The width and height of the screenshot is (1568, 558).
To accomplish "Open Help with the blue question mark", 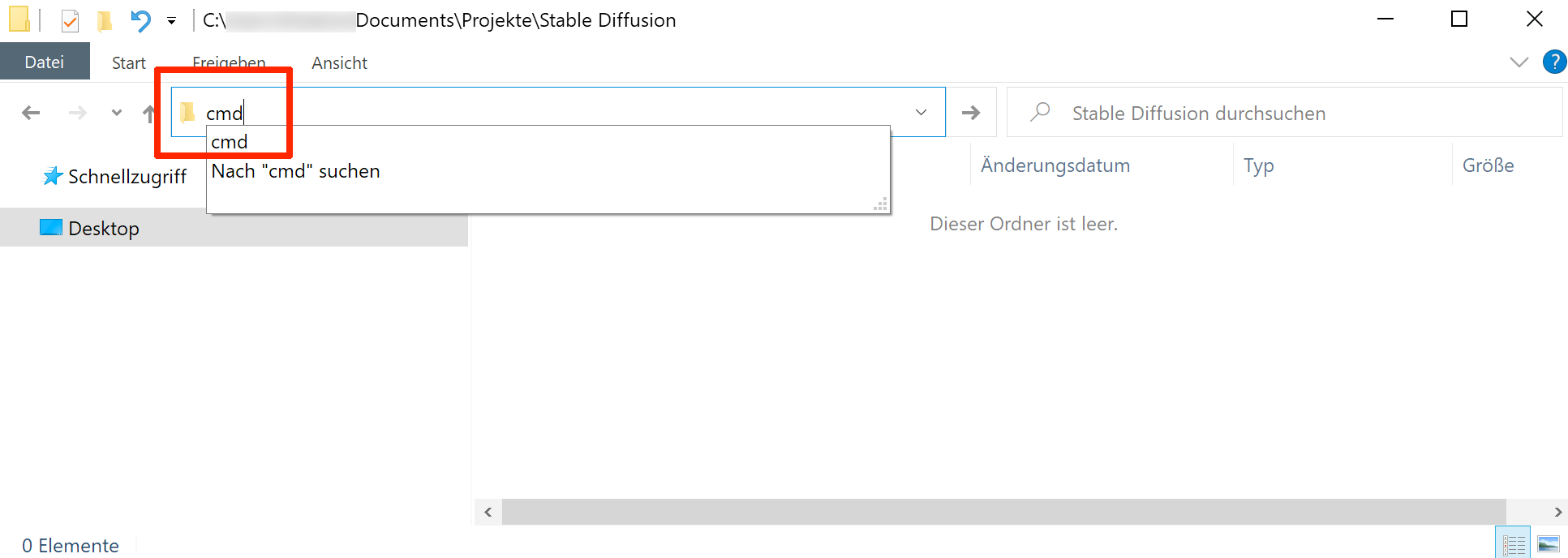I will [x=1554, y=62].
